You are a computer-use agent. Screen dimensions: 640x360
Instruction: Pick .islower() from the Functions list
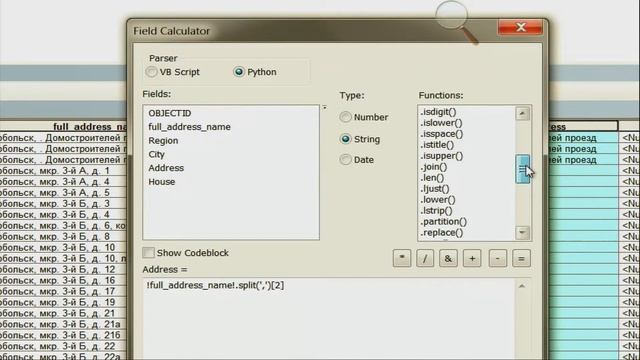(x=441, y=123)
